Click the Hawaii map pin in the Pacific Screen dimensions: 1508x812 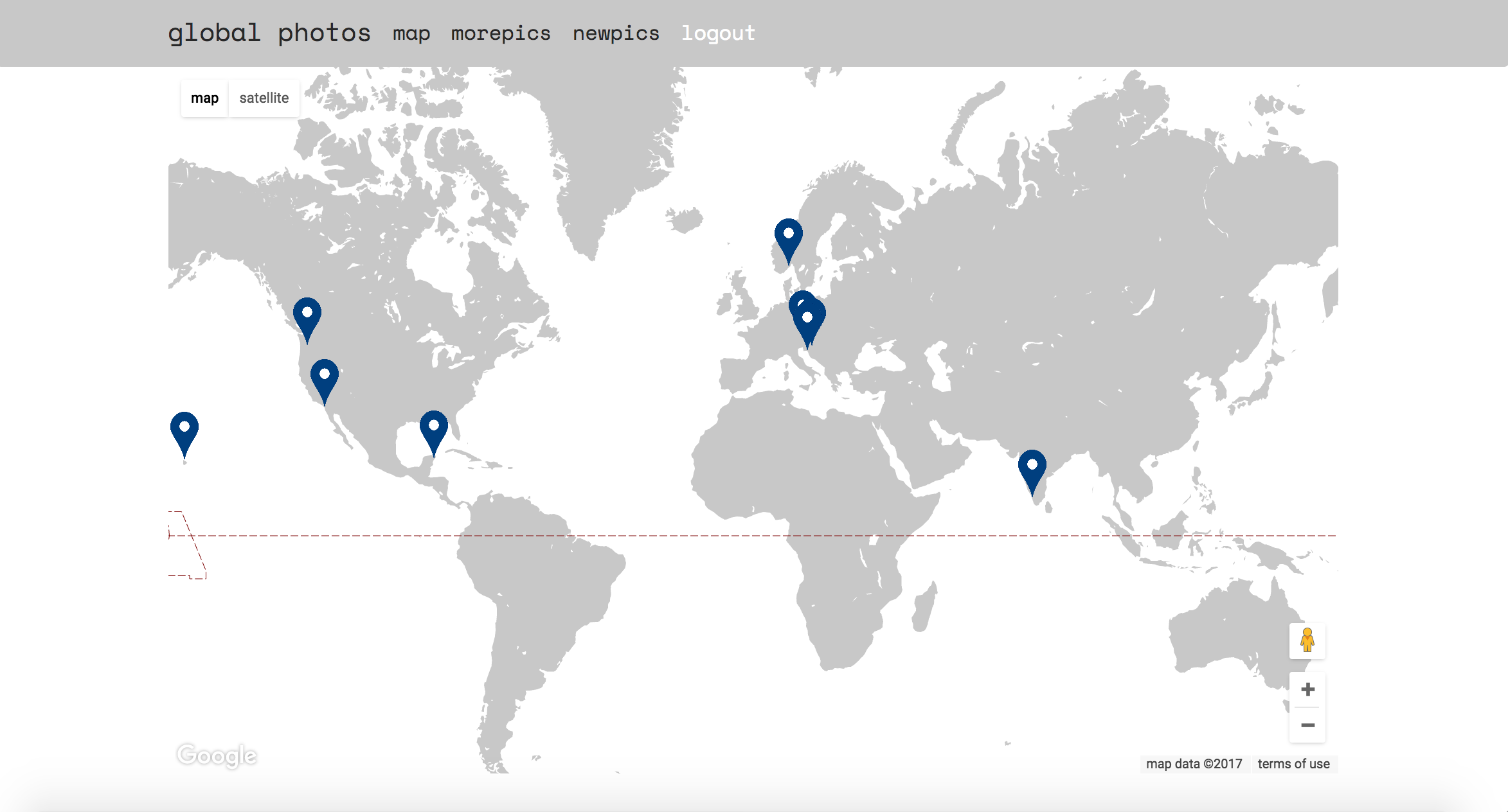pyautogui.click(x=184, y=434)
